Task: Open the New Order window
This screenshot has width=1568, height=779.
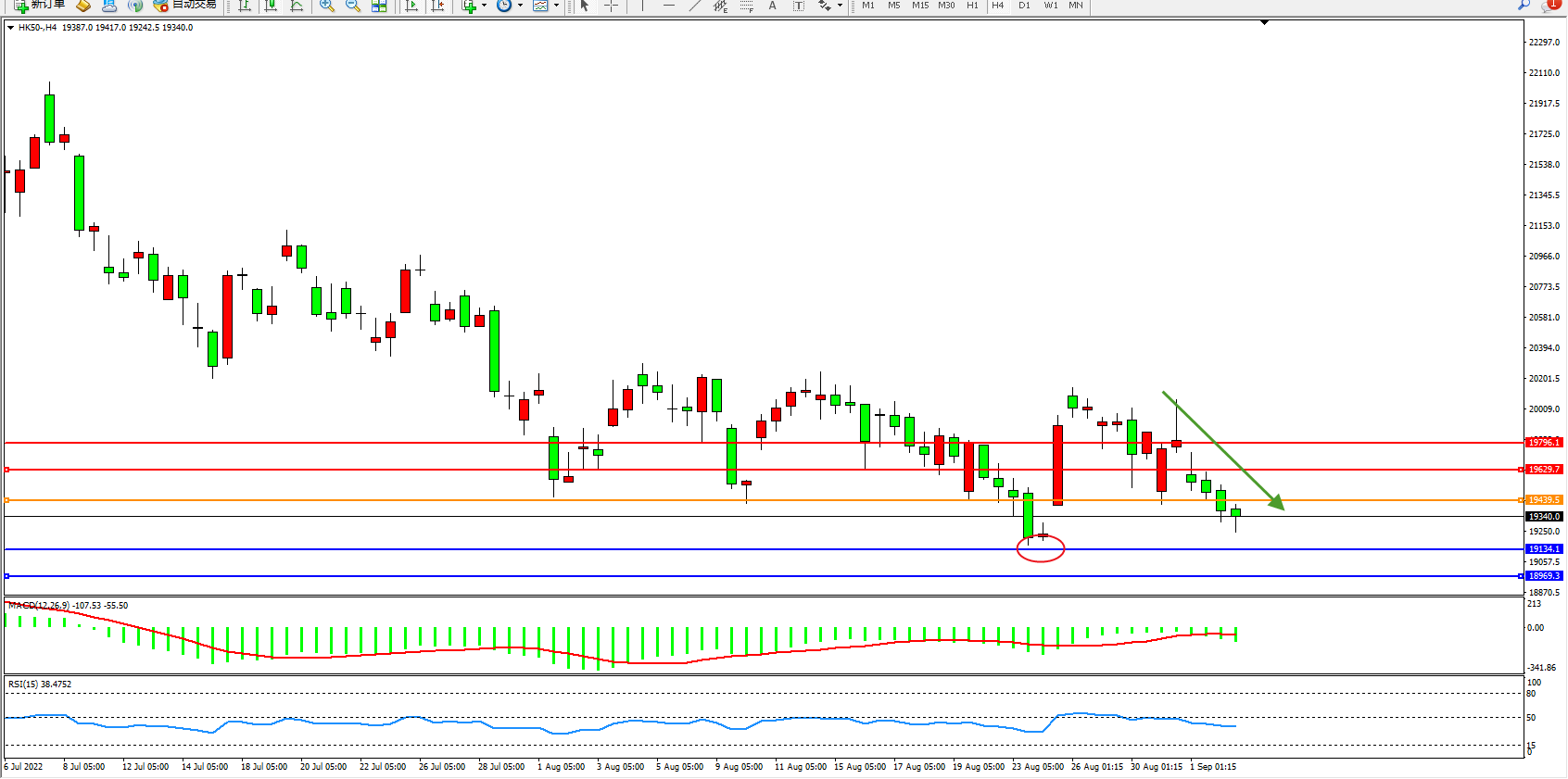Action: pos(39,5)
